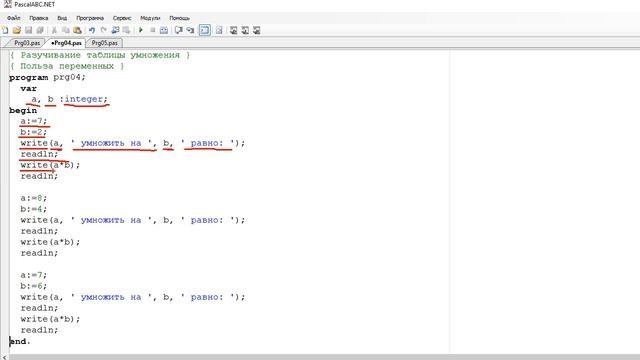Click the first of three window layout icons
The height and width of the screenshot is (360, 640).
(x=233, y=30)
